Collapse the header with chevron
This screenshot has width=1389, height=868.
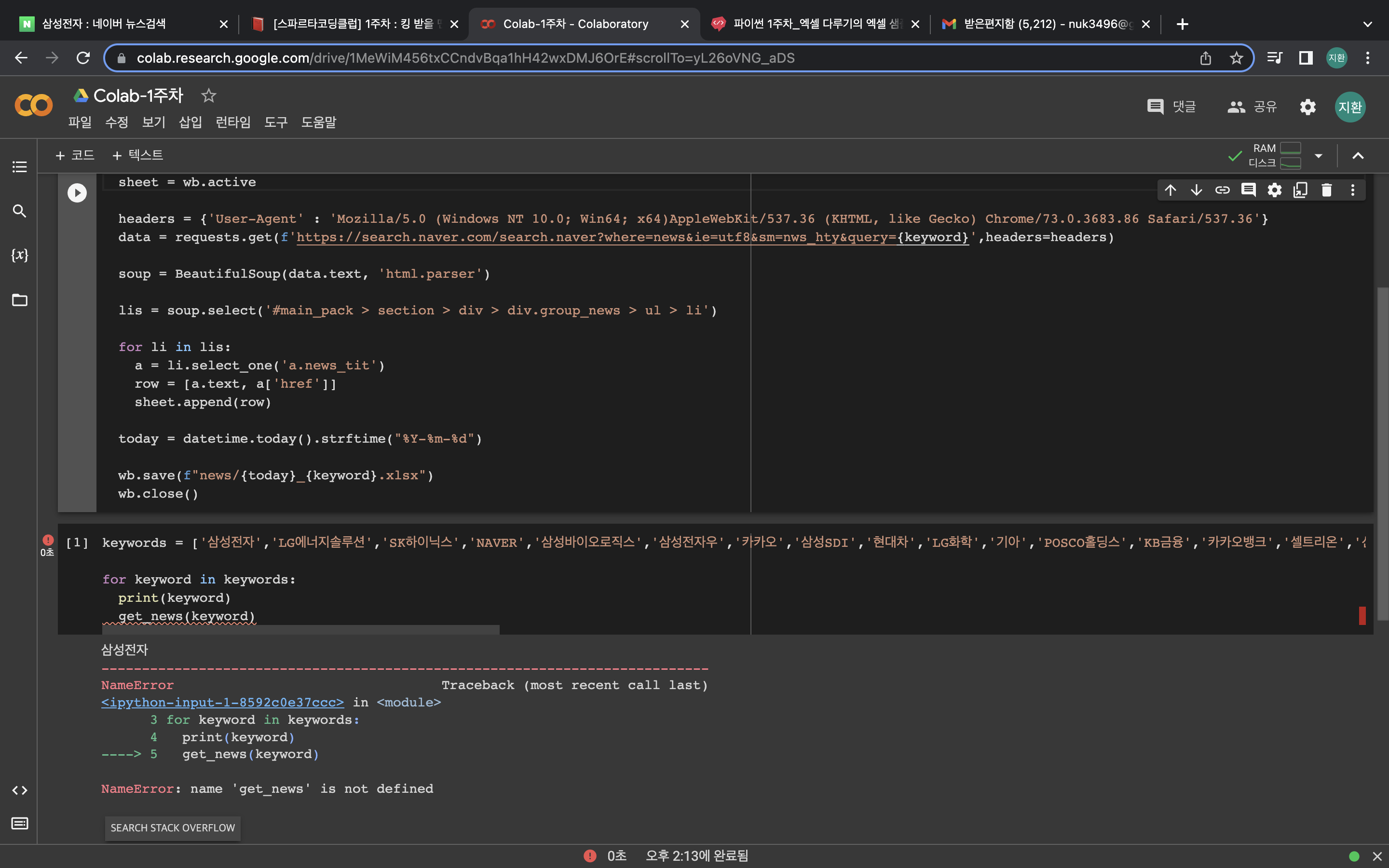1358,156
